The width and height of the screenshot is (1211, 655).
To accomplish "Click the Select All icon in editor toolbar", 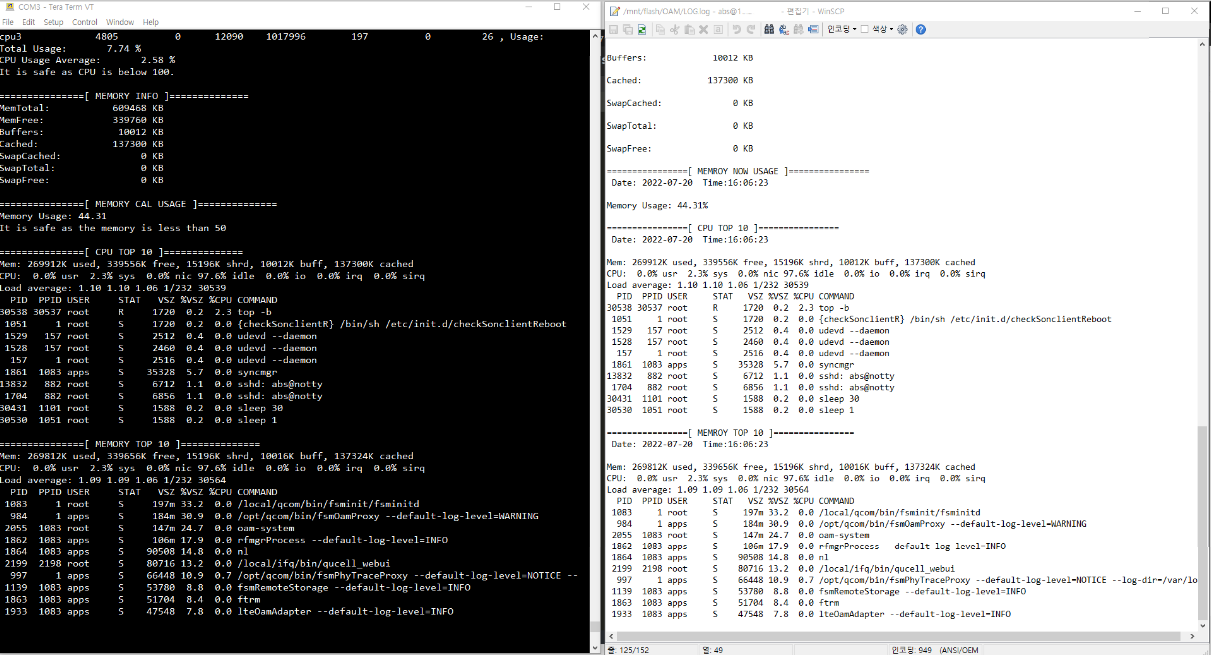I will 718,30.
